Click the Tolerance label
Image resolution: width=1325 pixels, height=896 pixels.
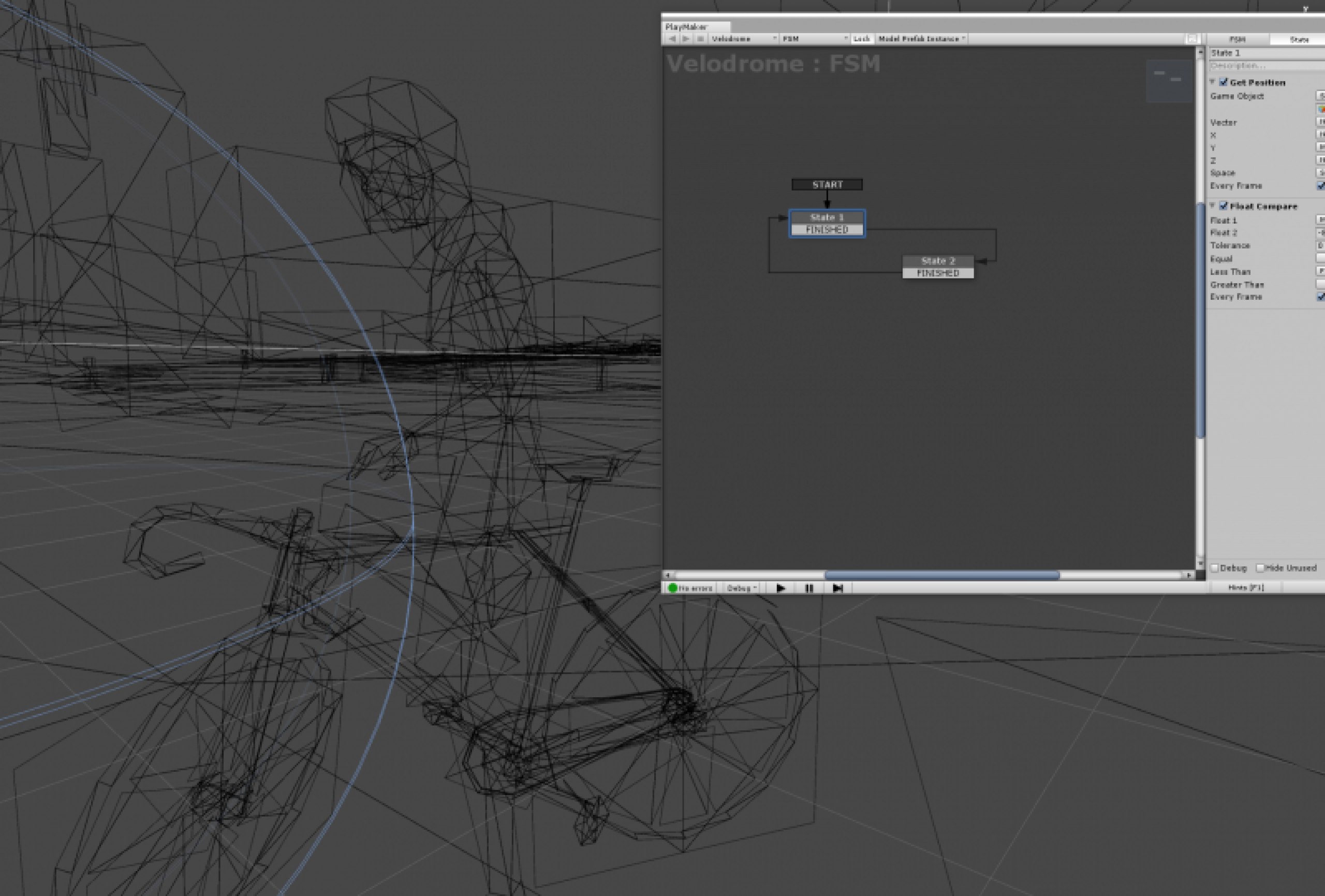(1230, 245)
